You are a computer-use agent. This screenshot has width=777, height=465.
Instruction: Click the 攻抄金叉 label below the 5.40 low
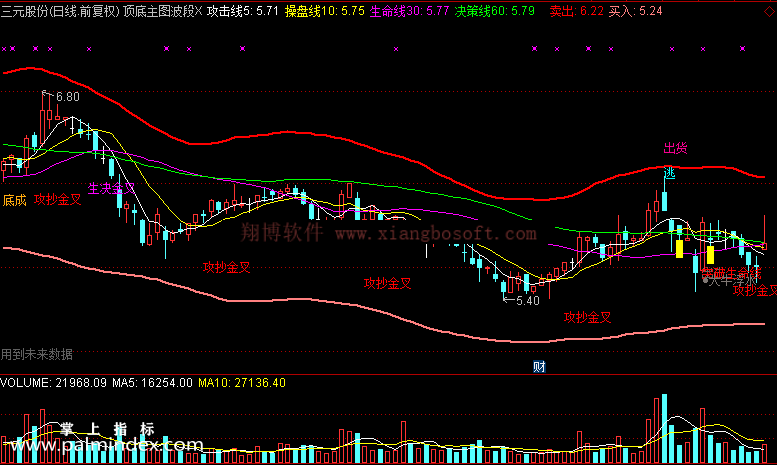pyautogui.click(x=588, y=317)
